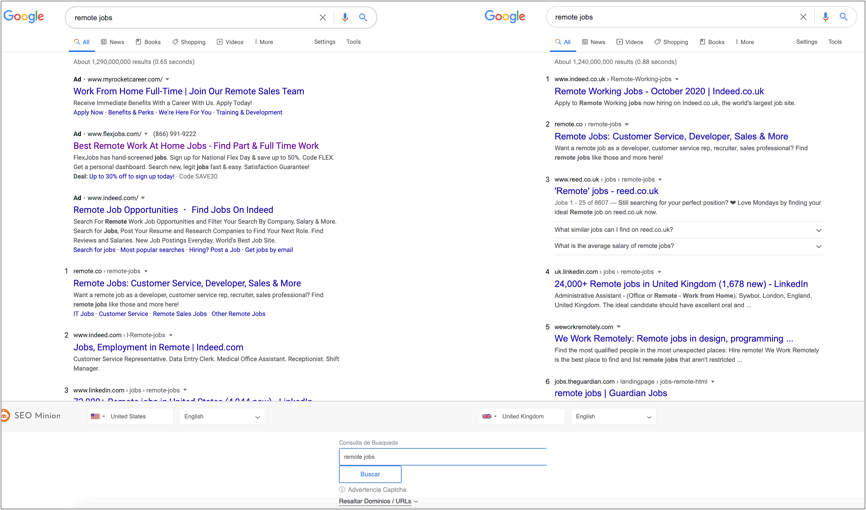Open the Tools menu in left results
Viewport: 866px width, 510px height.
[x=353, y=42]
